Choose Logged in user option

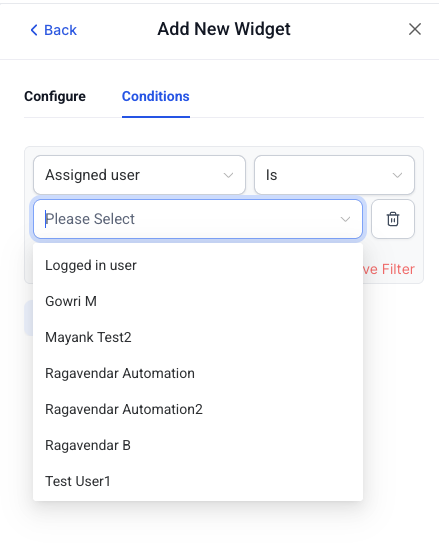pos(198,265)
